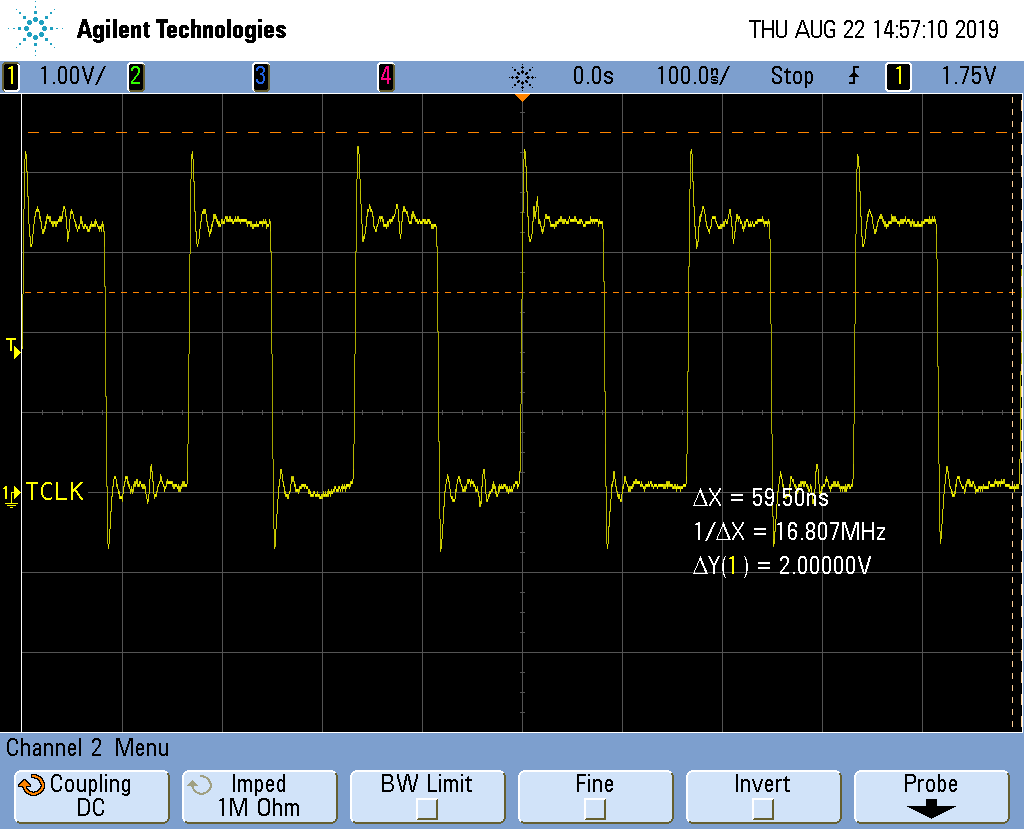
Task: Open the Probe submenu arrow
Action: point(930,809)
